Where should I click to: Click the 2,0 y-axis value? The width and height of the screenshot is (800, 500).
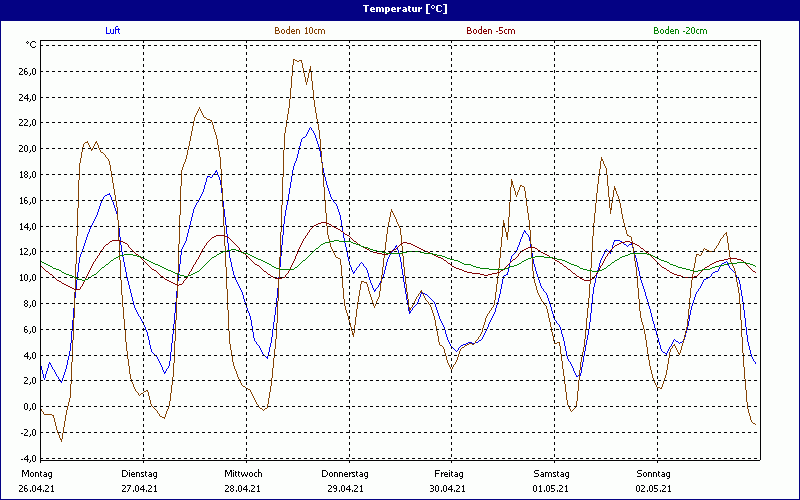pyautogui.click(x=29, y=381)
